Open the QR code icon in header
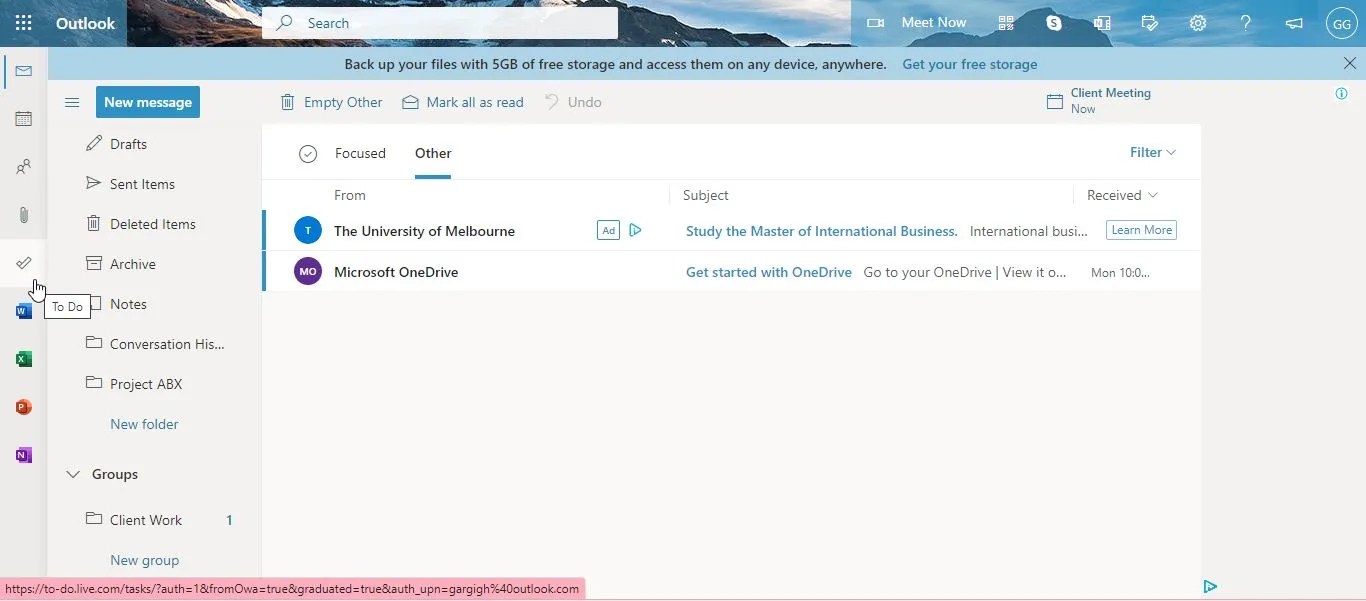Screen dimensions: 1366x601 1006,23
